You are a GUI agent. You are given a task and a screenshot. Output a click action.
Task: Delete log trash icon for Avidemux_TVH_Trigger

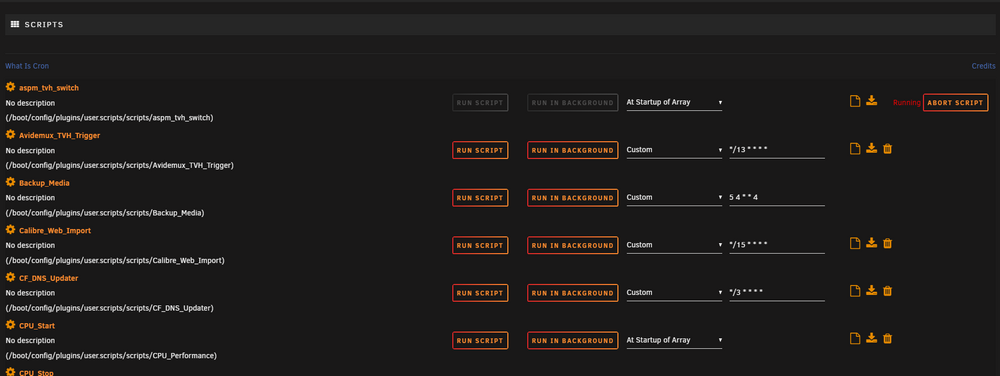887,148
